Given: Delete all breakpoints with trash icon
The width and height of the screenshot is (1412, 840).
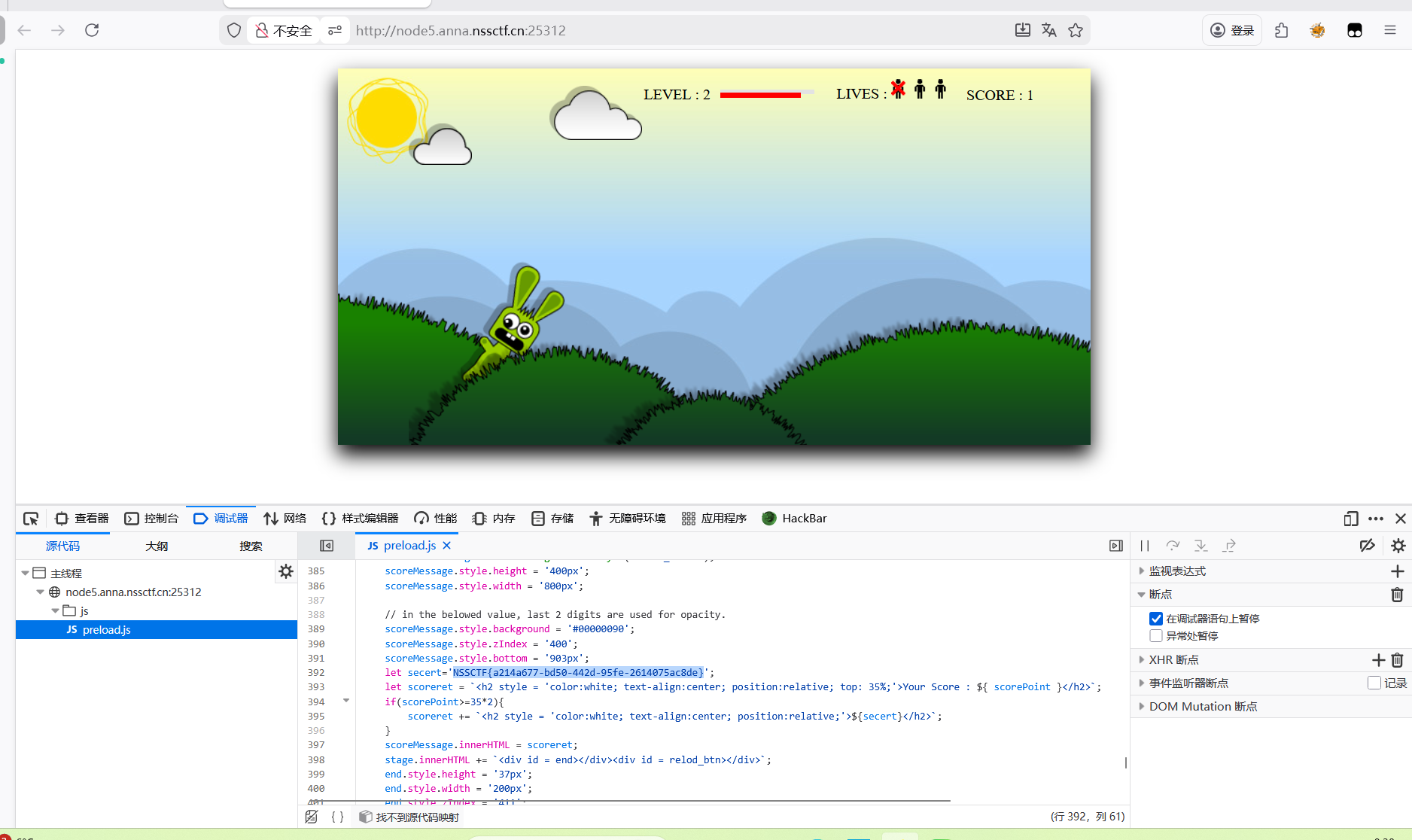Looking at the screenshot, I should (x=1397, y=595).
